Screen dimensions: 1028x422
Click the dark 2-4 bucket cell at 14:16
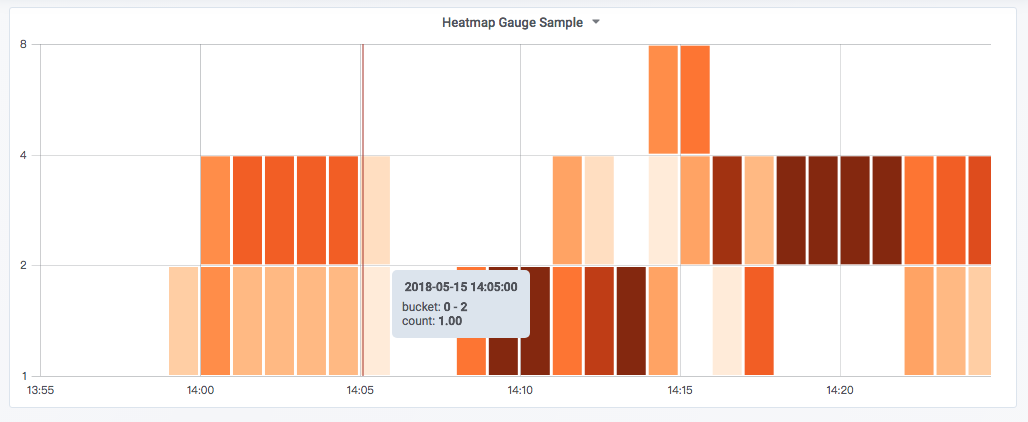[727, 209]
